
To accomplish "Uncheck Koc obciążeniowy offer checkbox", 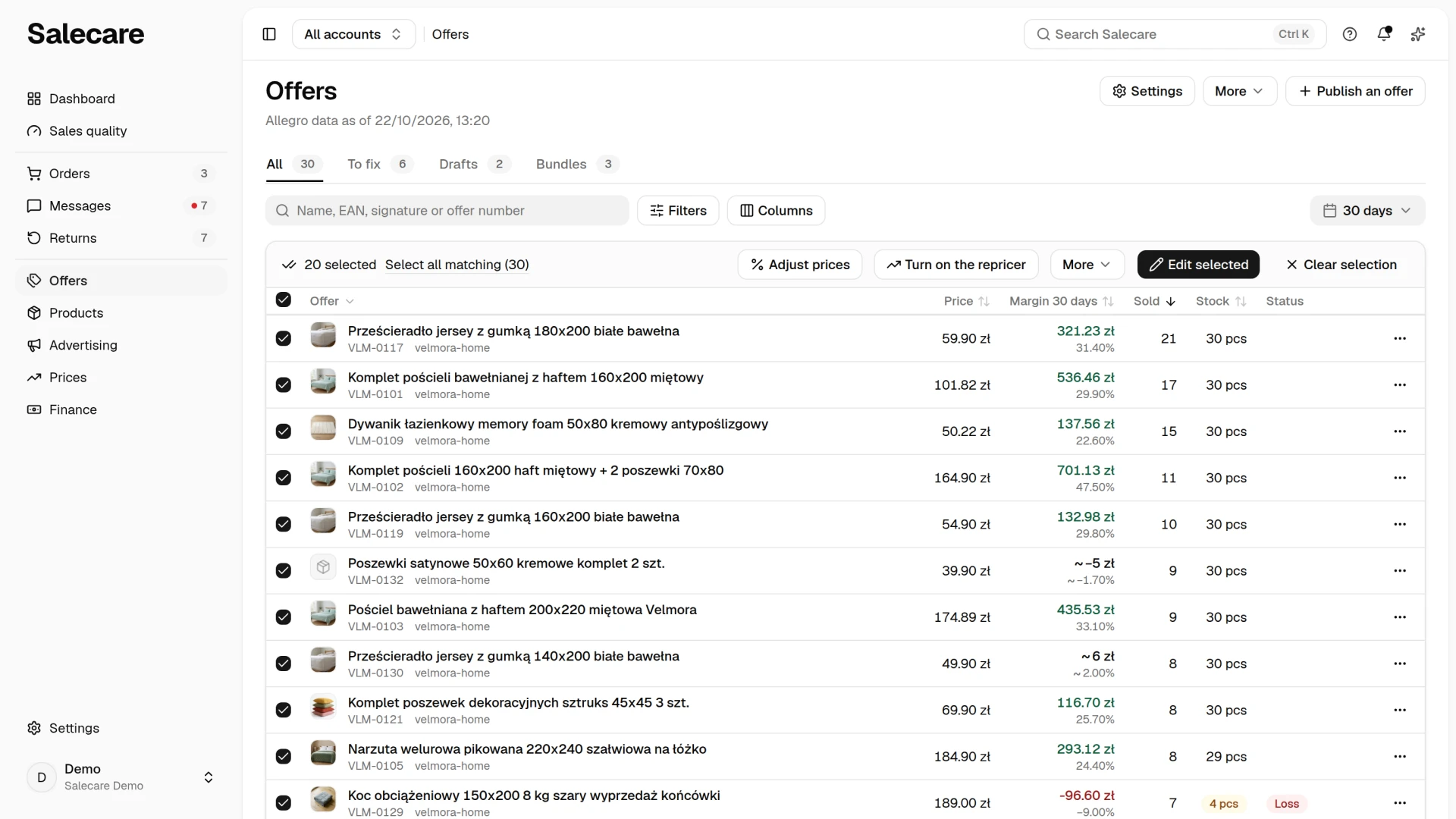I will (284, 802).
